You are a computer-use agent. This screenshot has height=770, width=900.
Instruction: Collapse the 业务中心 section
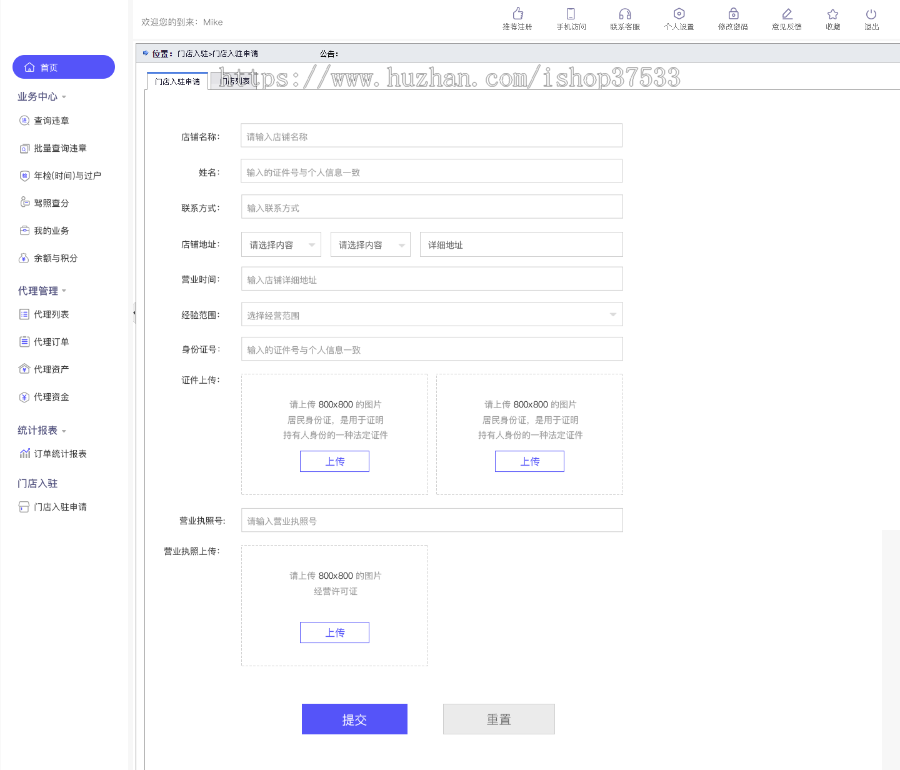[42, 96]
